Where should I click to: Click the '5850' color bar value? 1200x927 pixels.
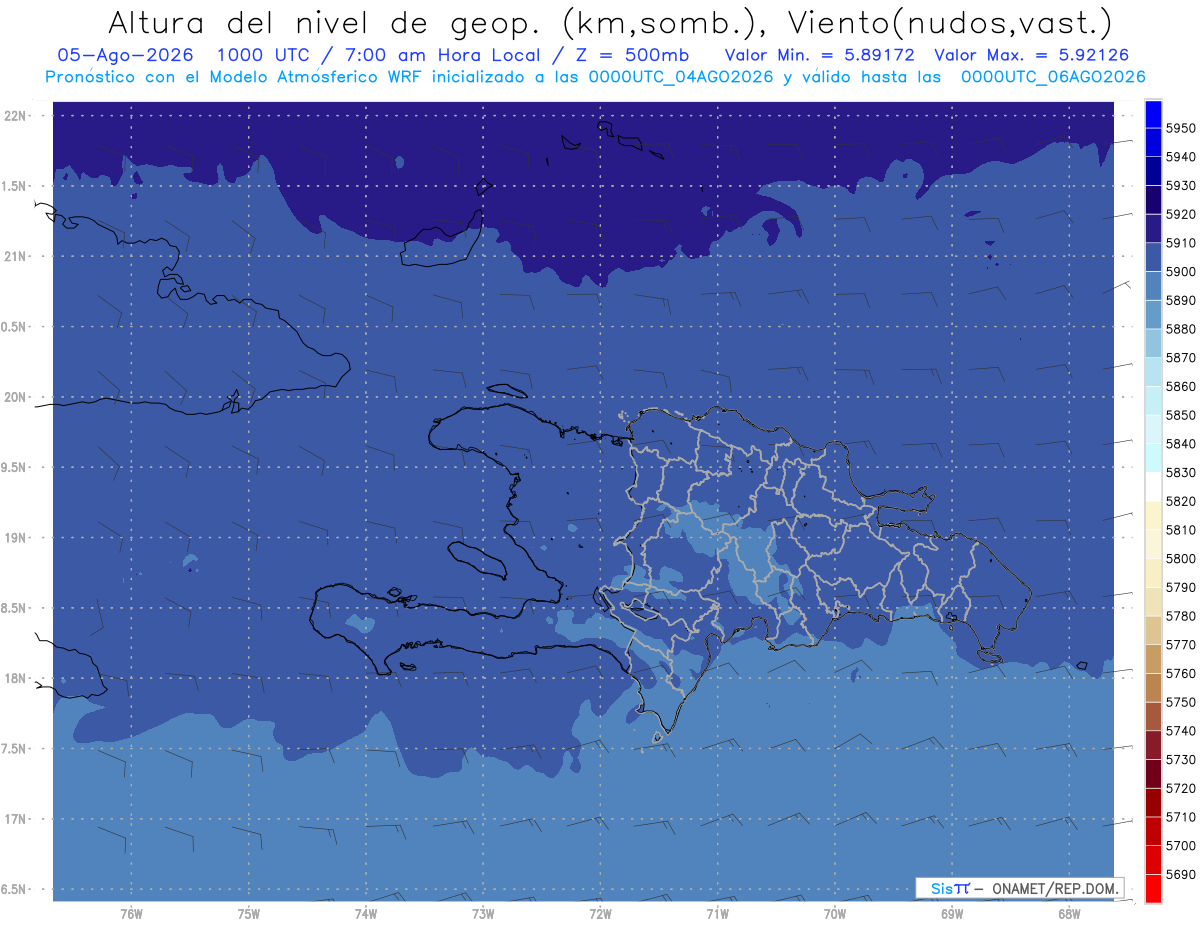pos(1180,415)
